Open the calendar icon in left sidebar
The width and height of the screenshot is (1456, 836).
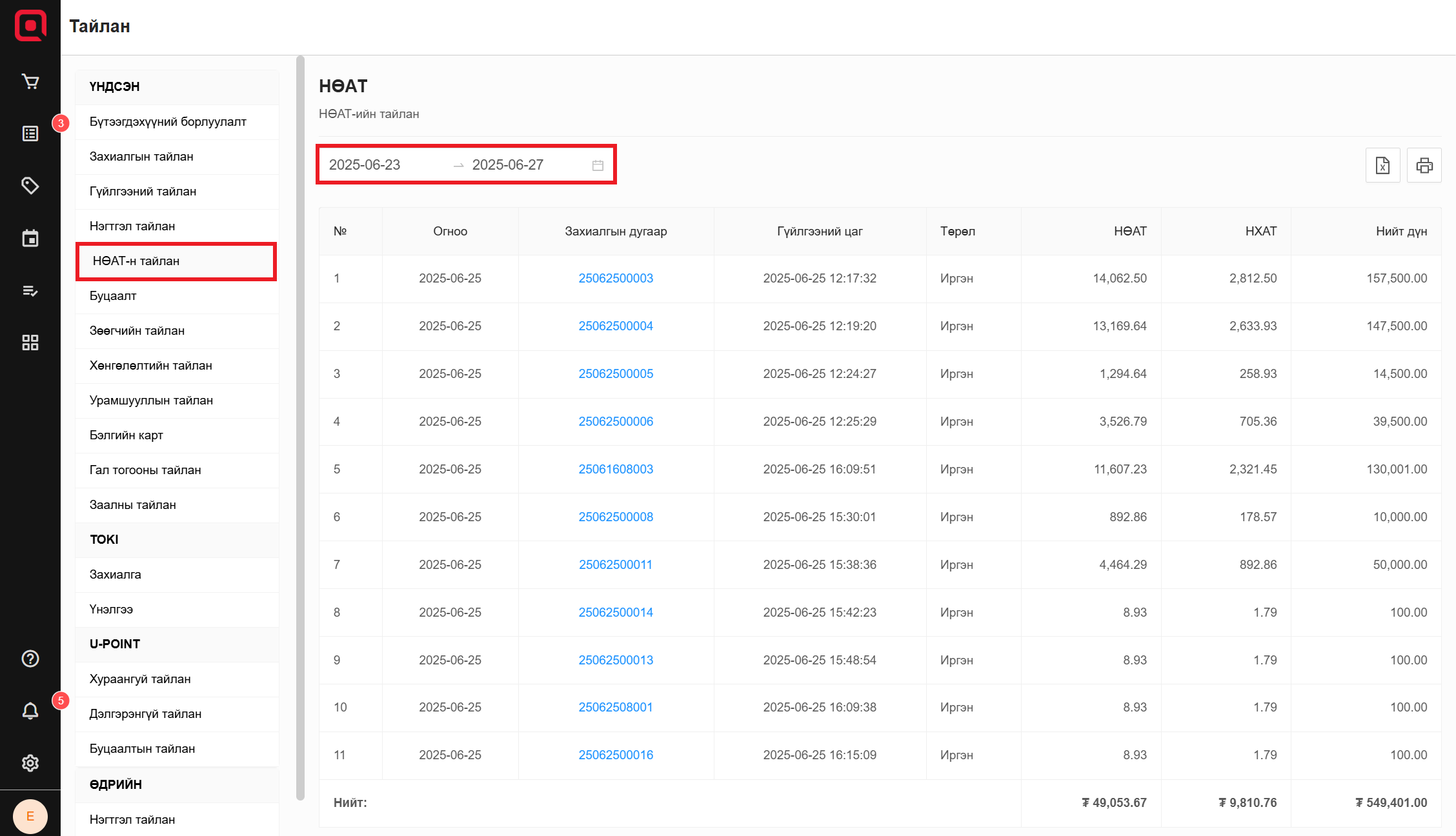point(30,238)
